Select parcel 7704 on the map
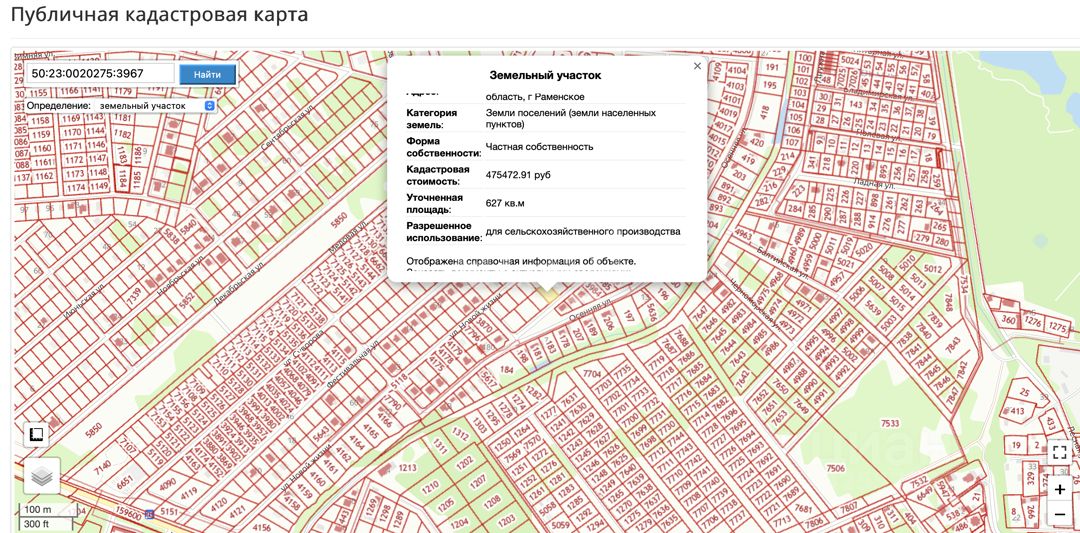Image resolution: width=1080 pixels, height=533 pixels. tap(592, 374)
